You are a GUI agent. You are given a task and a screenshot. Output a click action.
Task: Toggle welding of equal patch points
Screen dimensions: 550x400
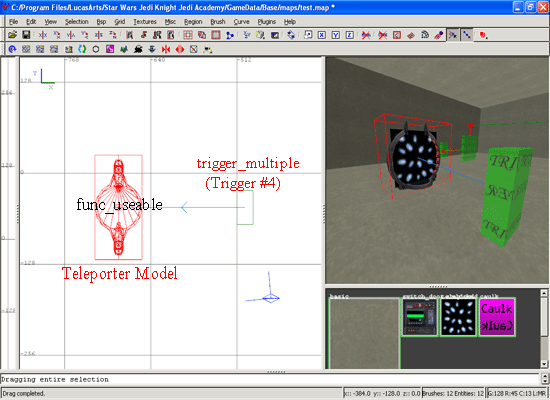[x=453, y=35]
